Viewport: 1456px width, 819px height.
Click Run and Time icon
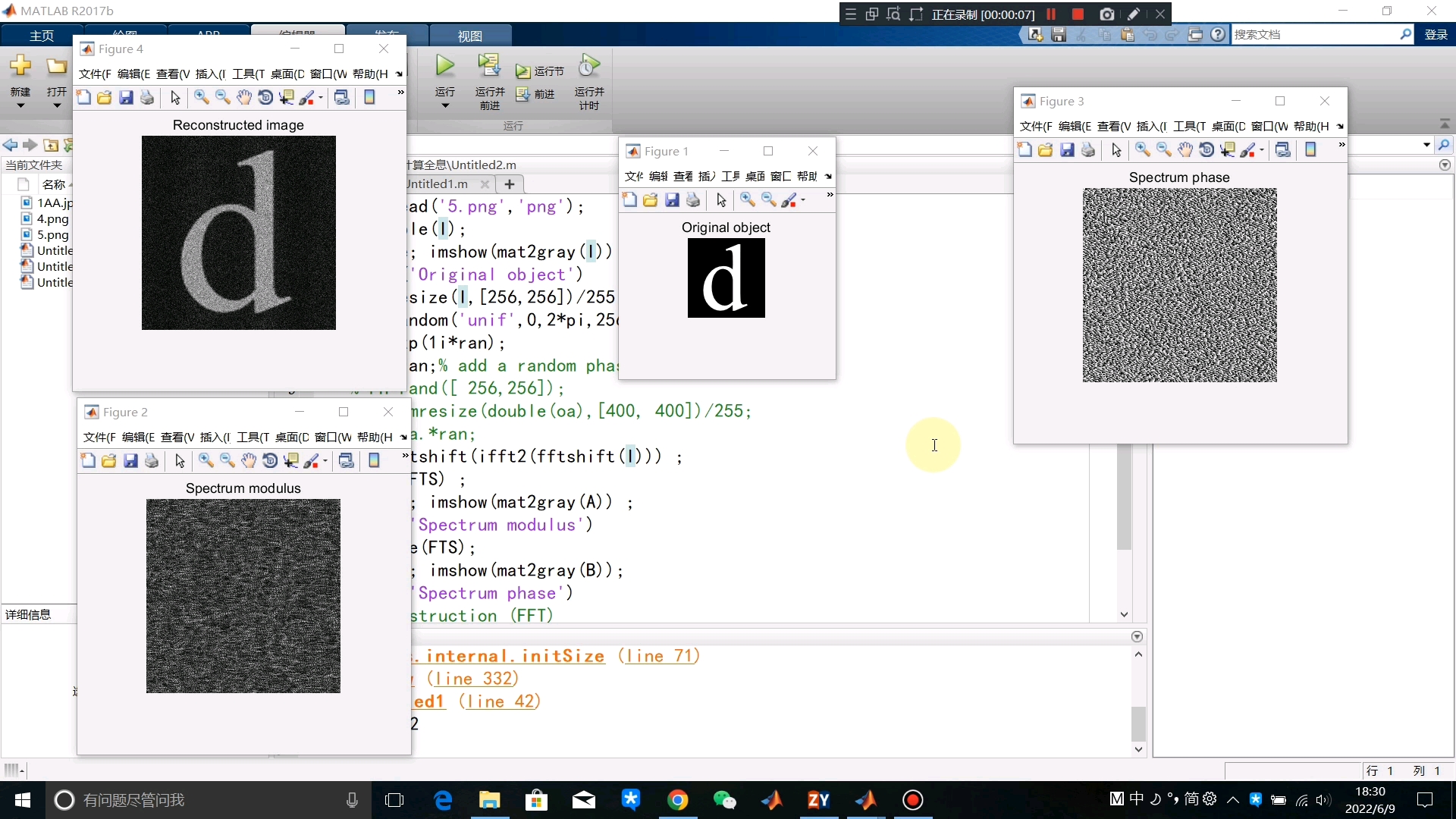coord(589,65)
